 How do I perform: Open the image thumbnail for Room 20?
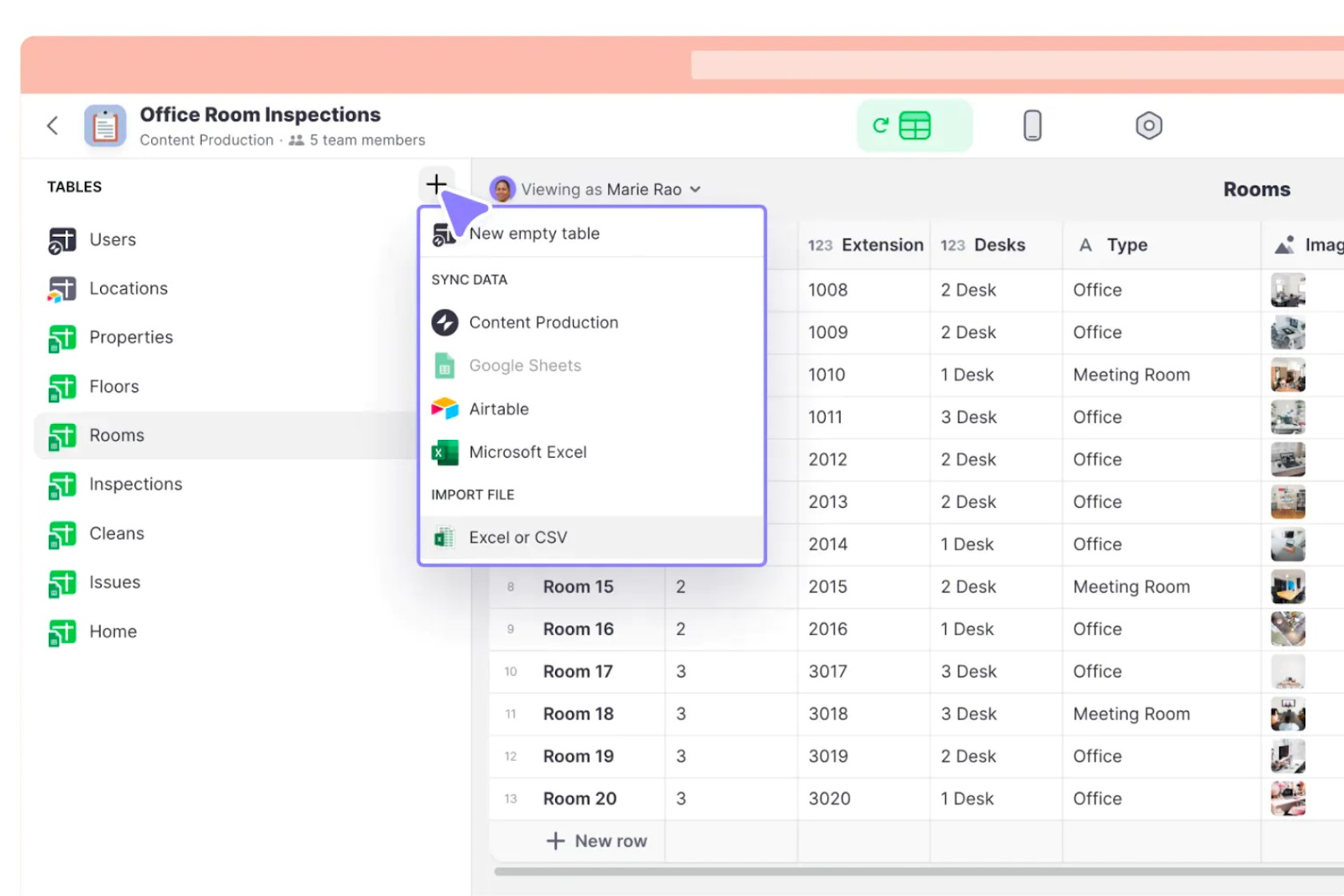[x=1288, y=799]
